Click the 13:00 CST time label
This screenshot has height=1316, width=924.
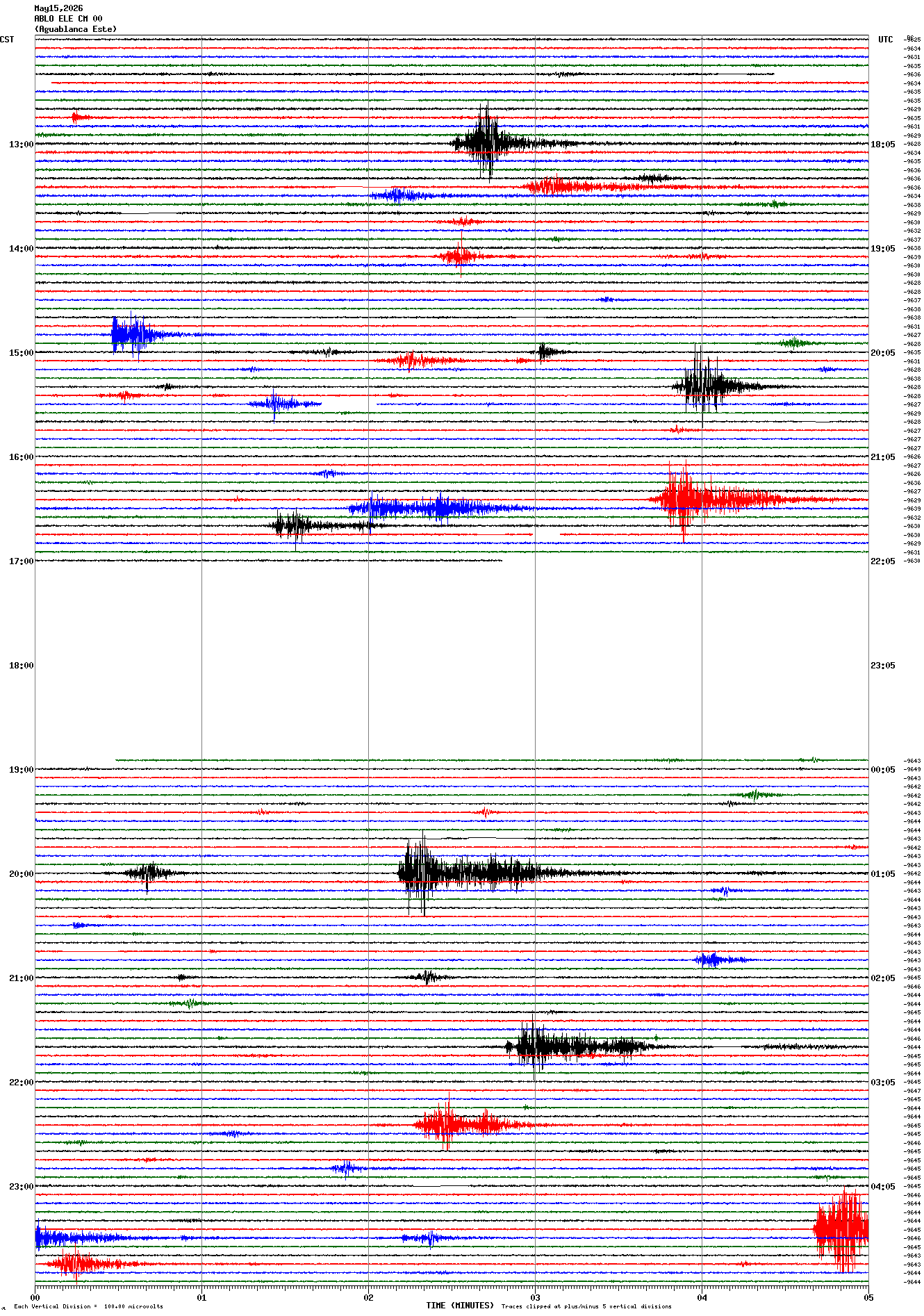(x=21, y=145)
